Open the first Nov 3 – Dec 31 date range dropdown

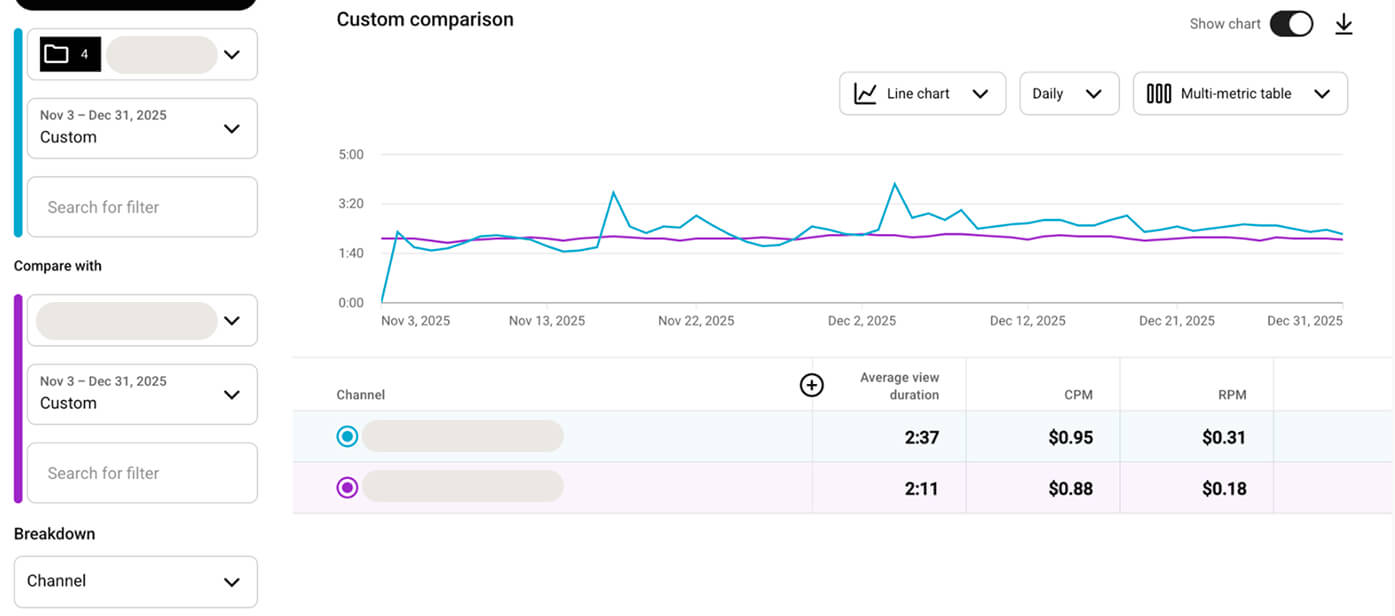click(142, 127)
